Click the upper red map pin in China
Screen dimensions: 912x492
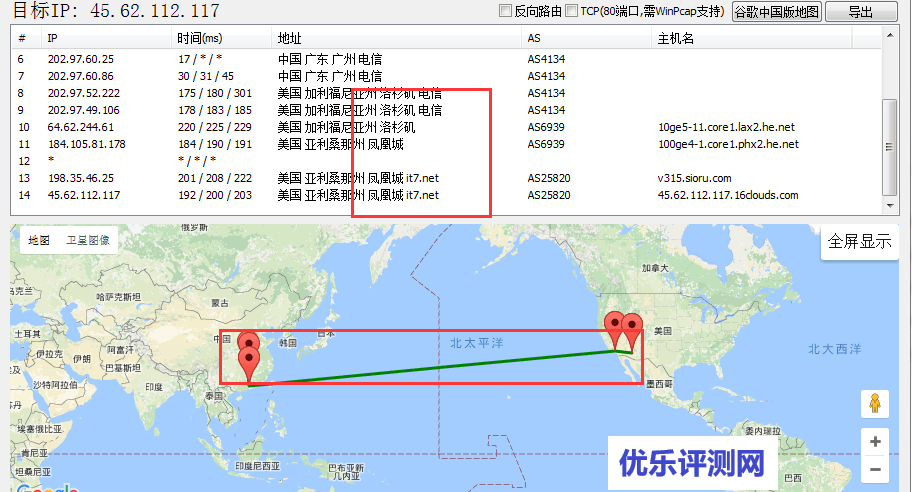click(249, 340)
